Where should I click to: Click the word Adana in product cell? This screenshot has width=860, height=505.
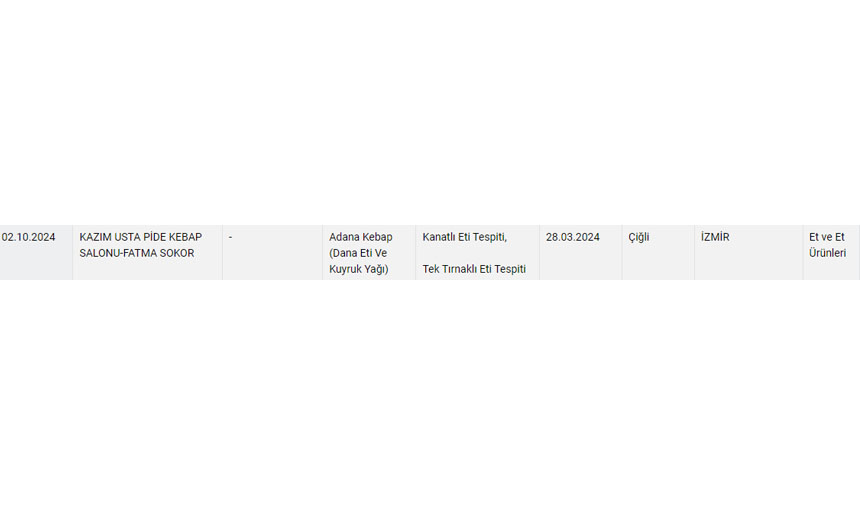[345, 237]
